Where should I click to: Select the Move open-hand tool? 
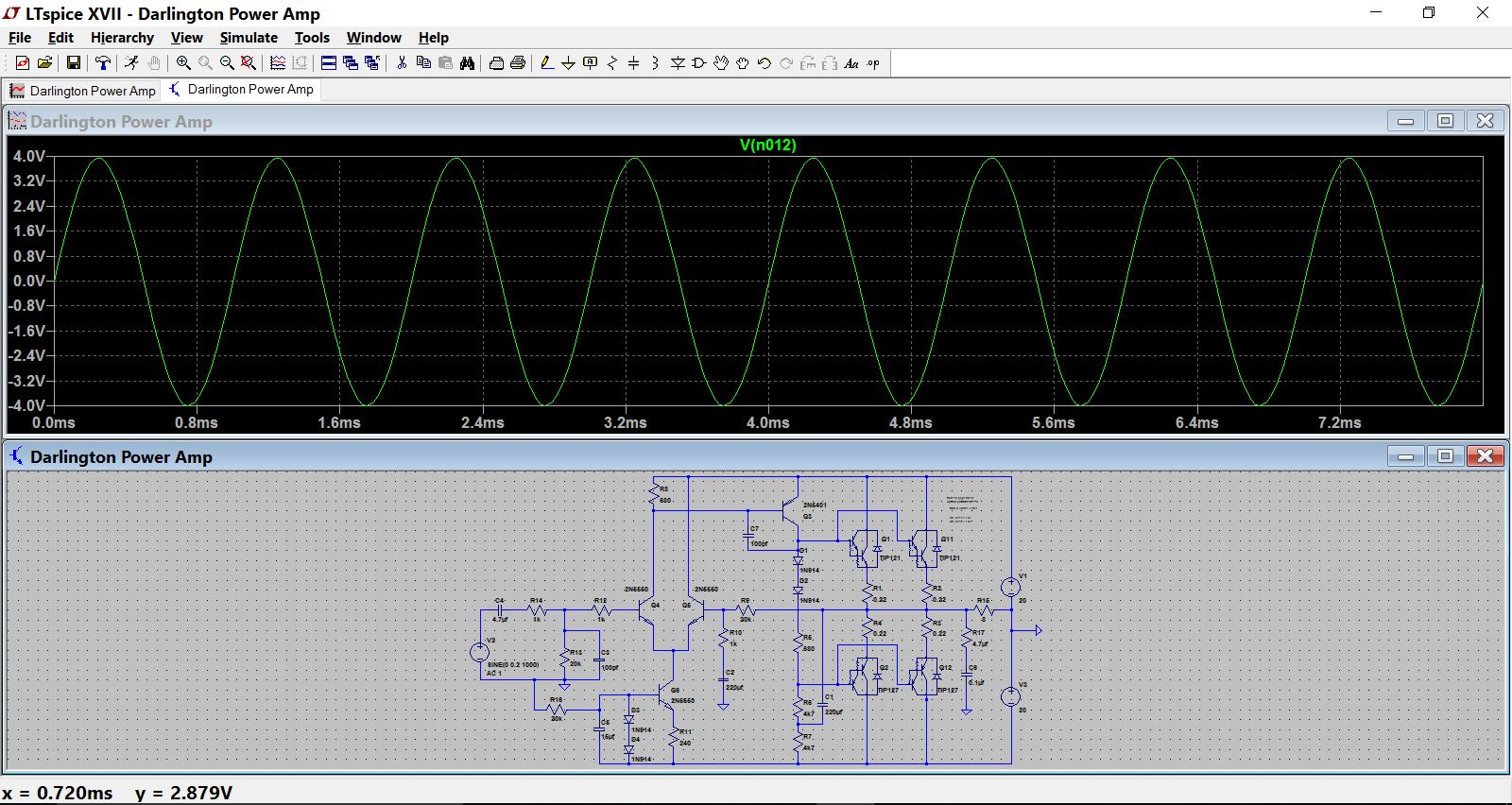(721, 63)
